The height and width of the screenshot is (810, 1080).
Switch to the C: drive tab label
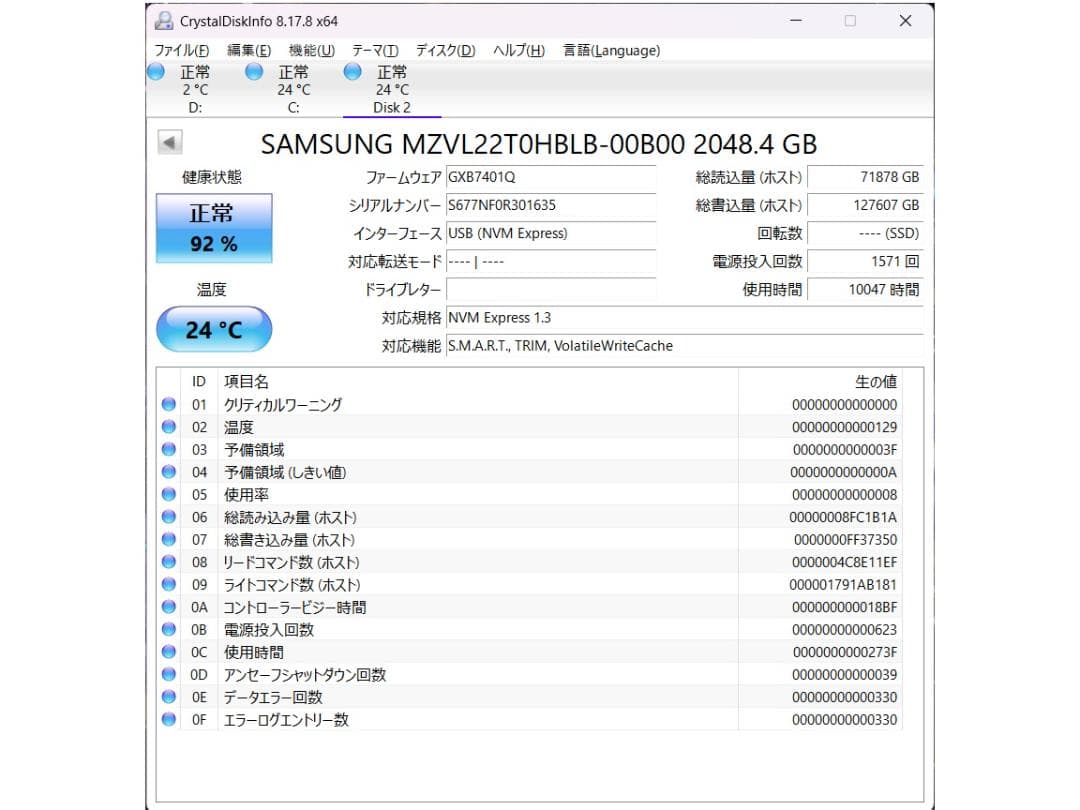coord(293,107)
